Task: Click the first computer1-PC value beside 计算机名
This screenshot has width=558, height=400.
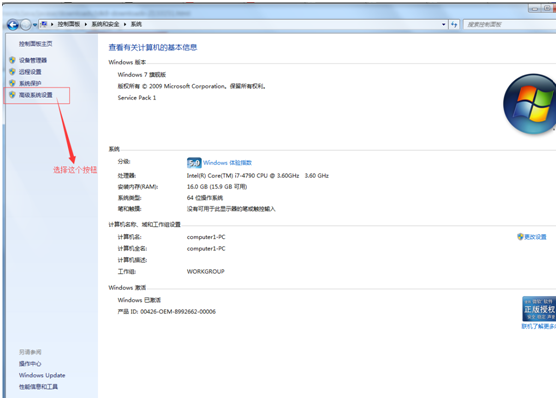Action: (x=206, y=237)
